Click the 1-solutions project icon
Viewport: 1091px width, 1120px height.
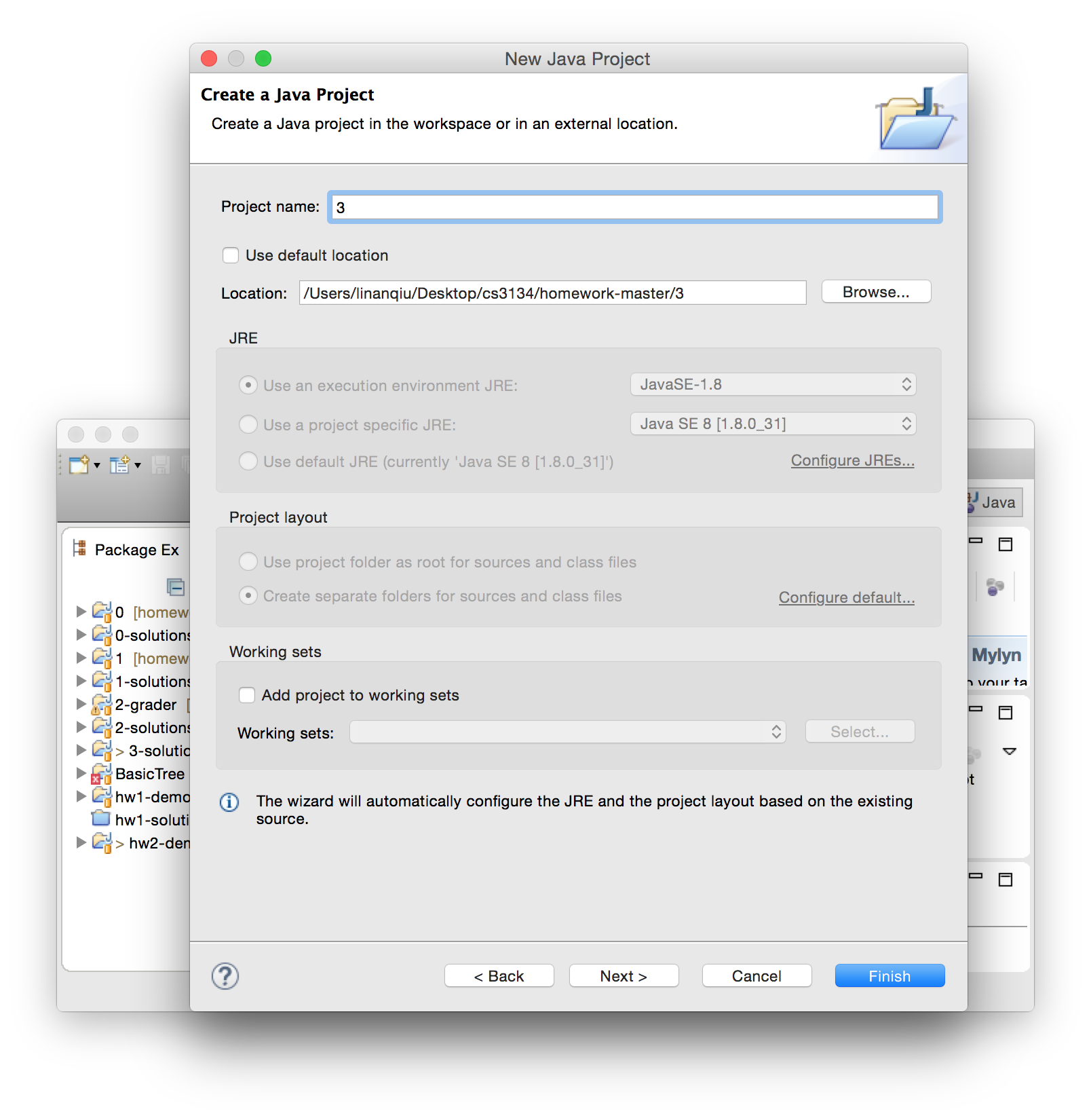pos(102,681)
